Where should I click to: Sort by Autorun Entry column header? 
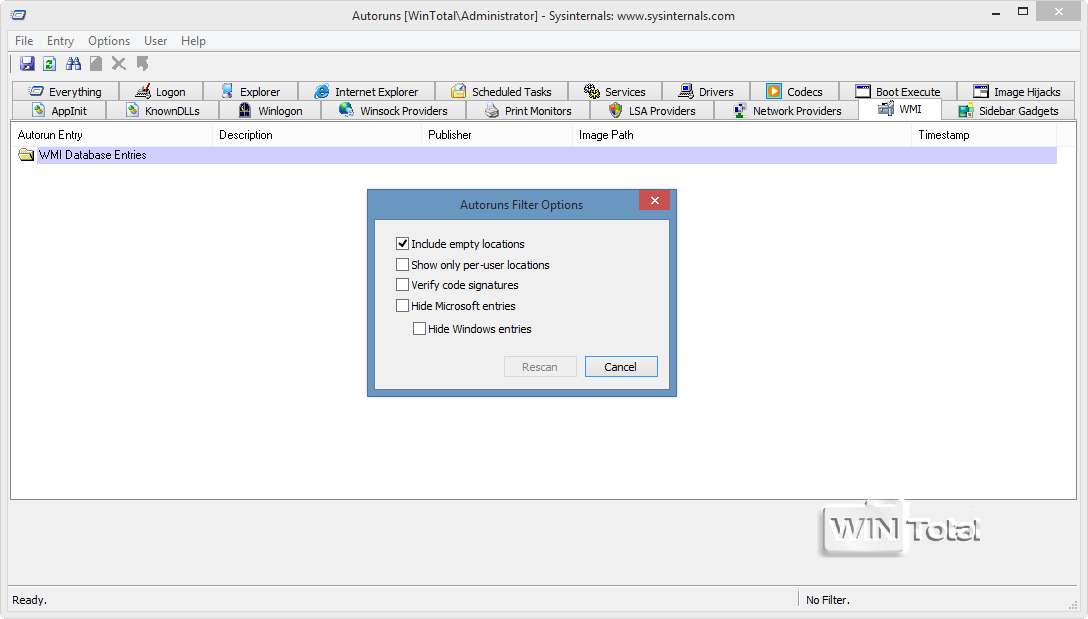tap(112, 135)
